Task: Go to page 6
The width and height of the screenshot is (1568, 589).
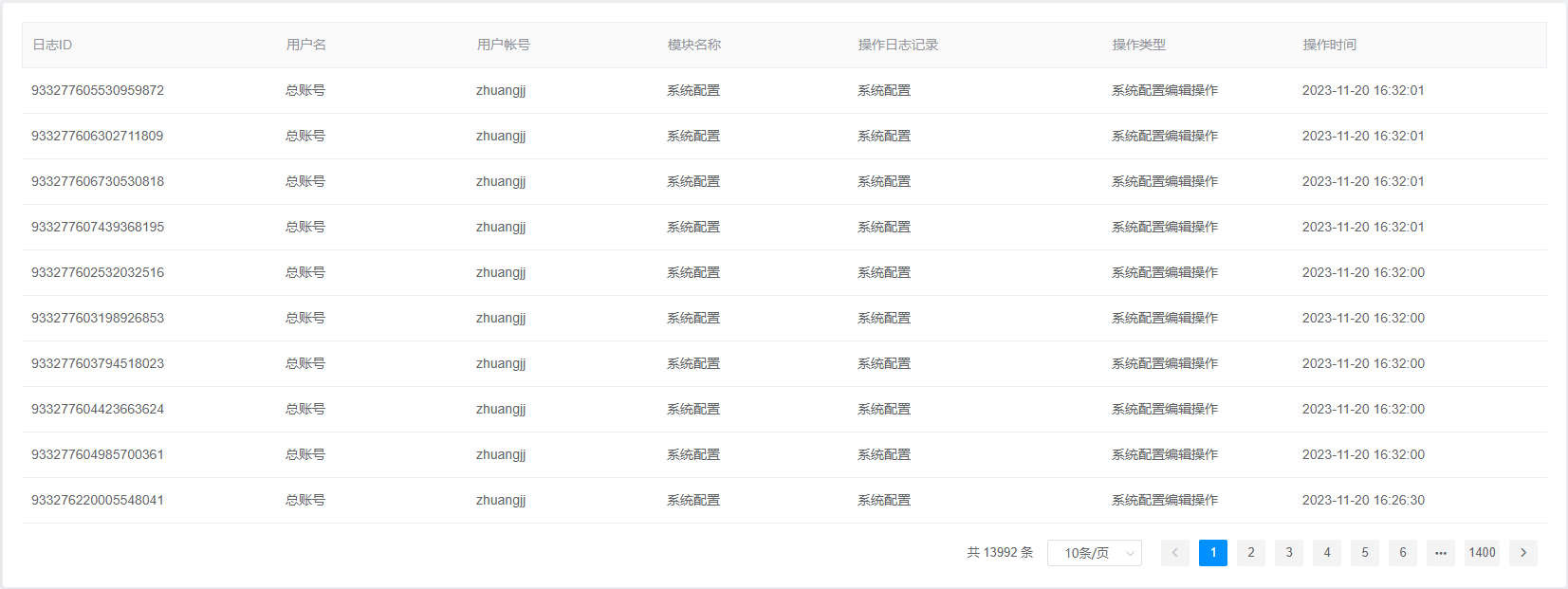Action: 1402,553
